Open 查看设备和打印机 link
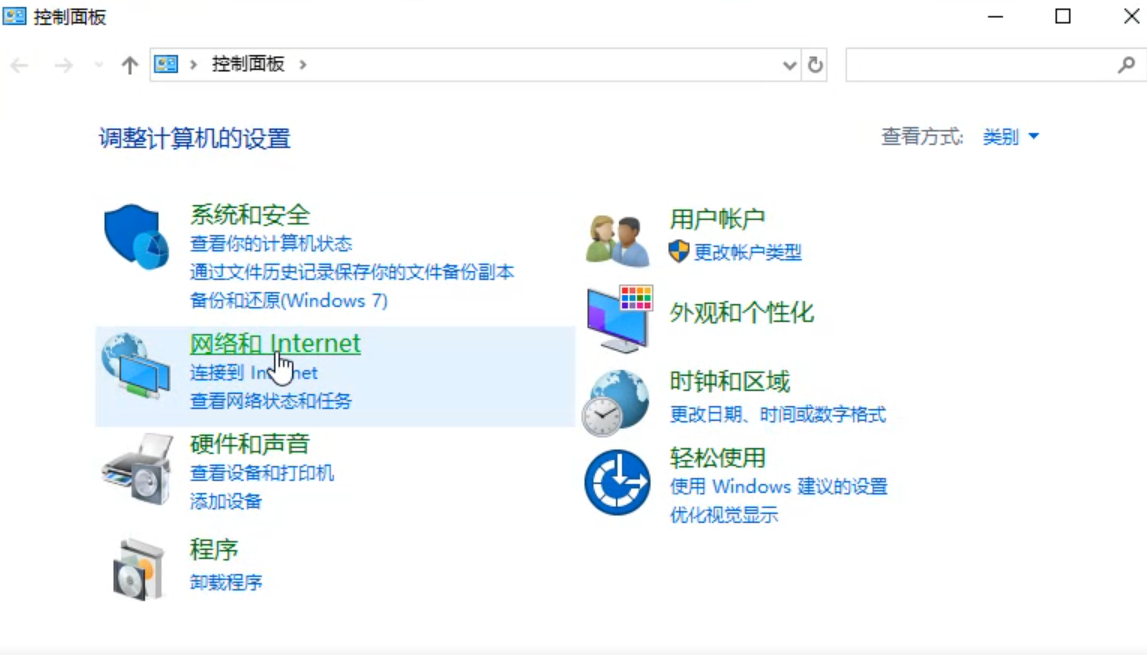This screenshot has width=1147, height=655. point(262,473)
